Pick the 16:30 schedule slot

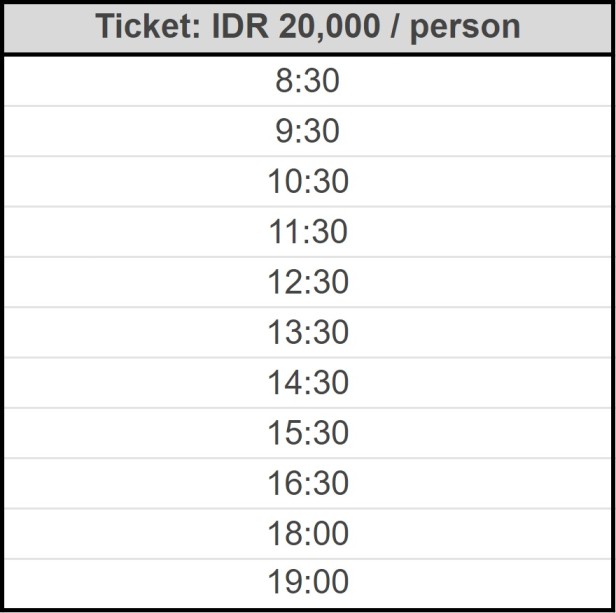pyautogui.click(x=308, y=483)
